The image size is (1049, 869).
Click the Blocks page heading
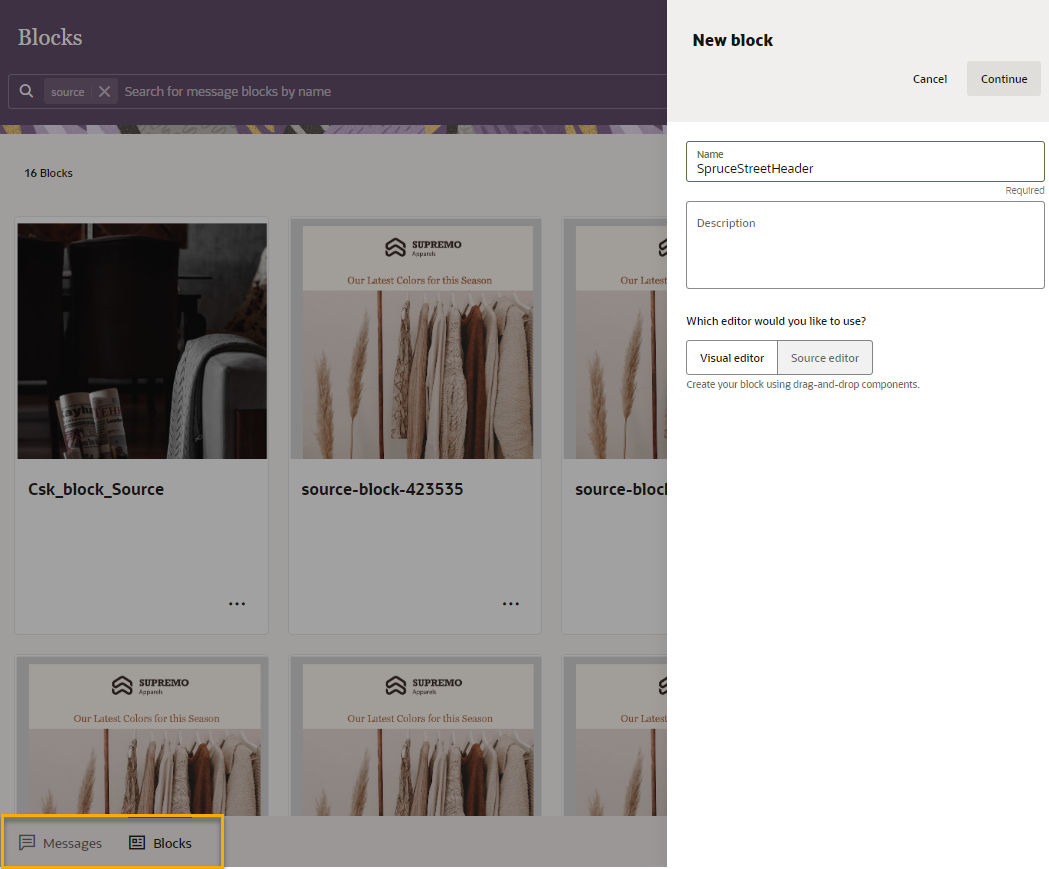[50, 37]
